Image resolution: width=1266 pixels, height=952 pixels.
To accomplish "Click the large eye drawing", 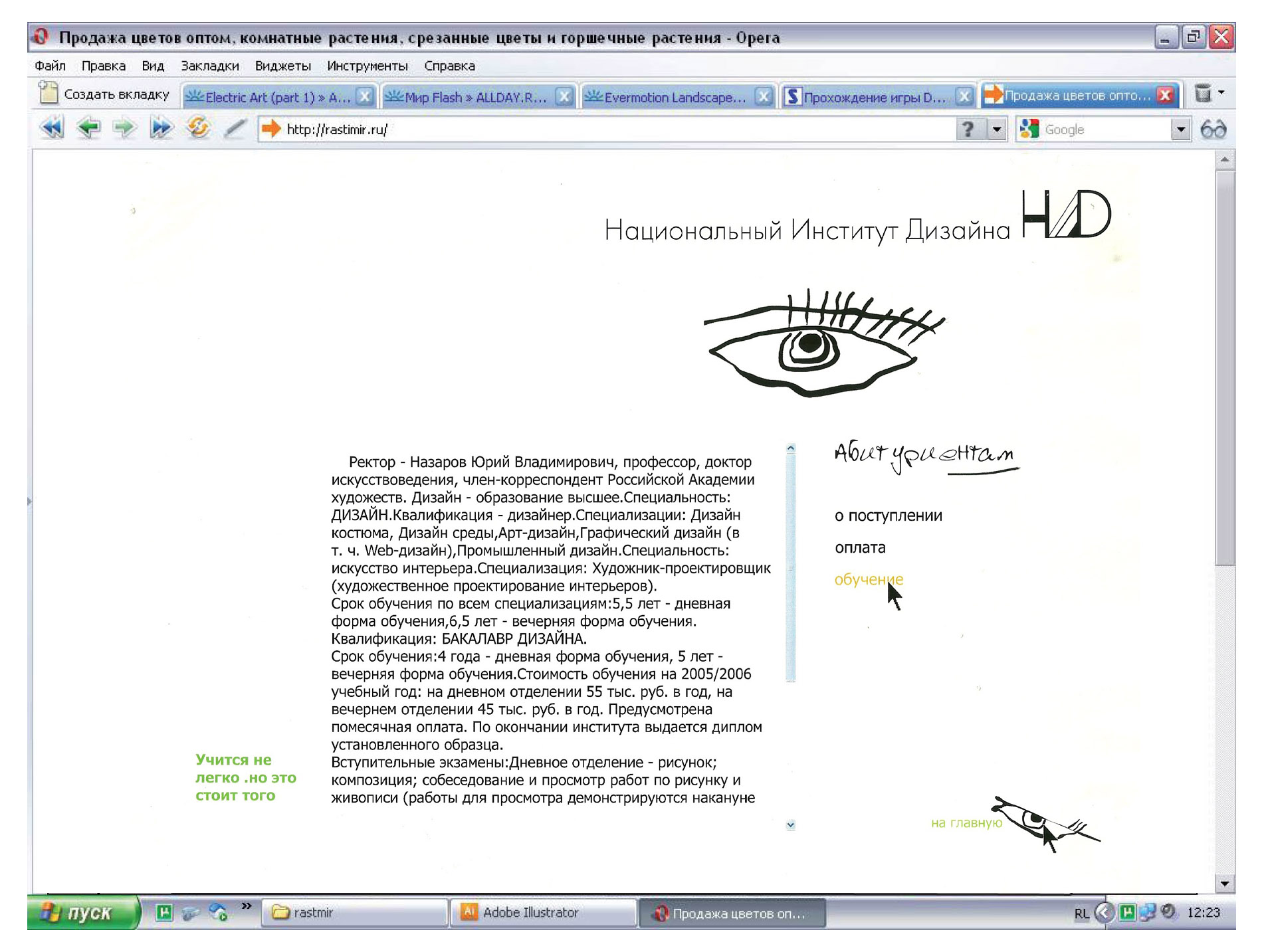I will click(824, 342).
